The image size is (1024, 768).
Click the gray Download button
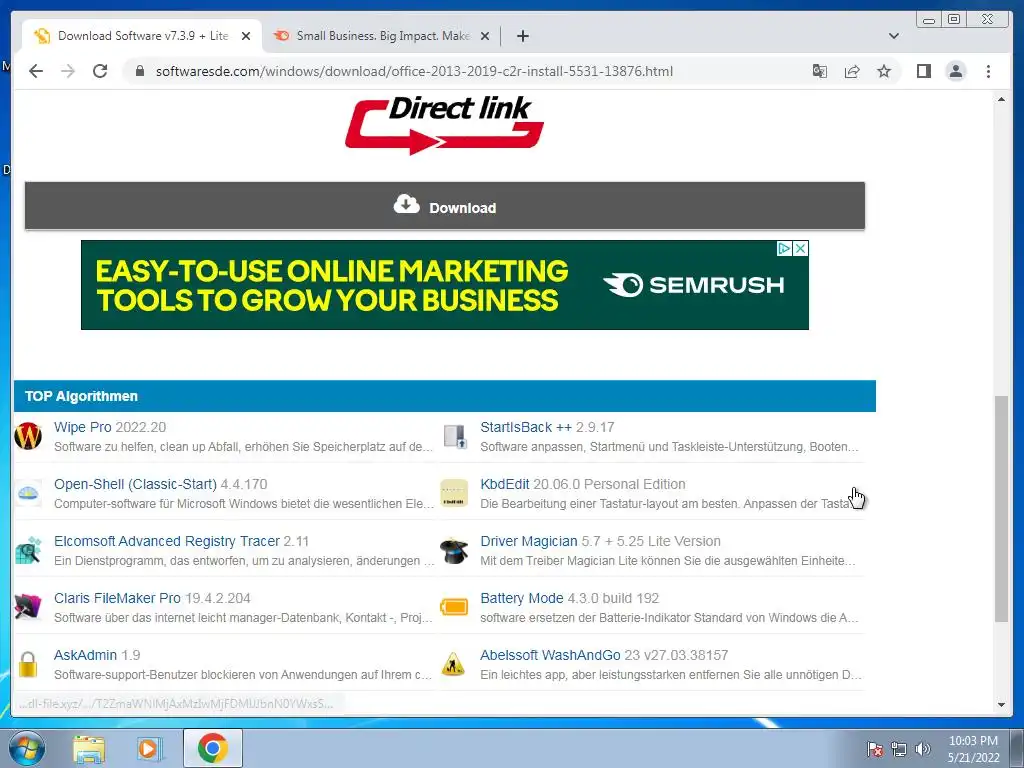pos(445,206)
